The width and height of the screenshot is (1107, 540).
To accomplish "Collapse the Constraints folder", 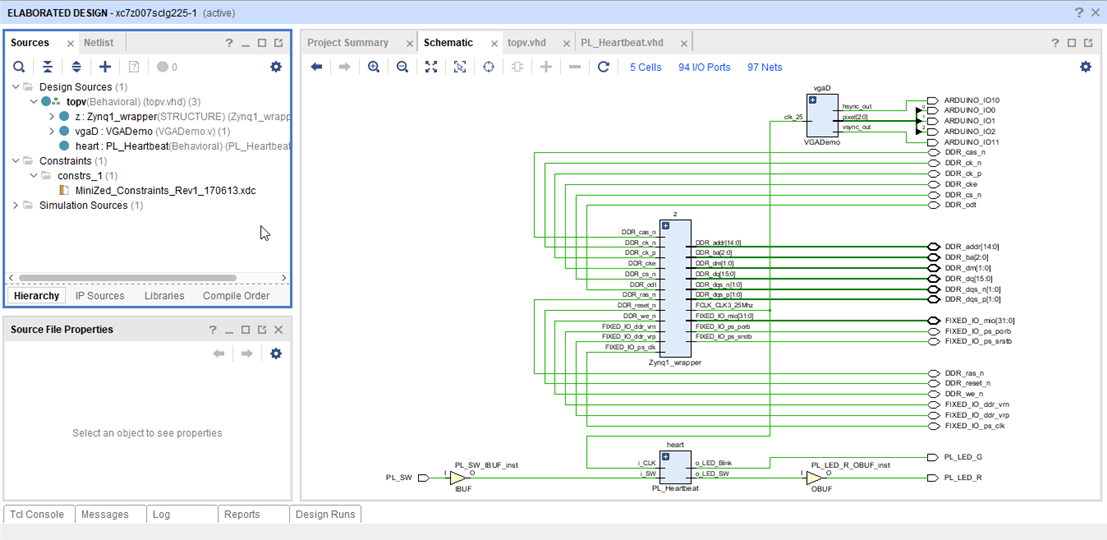I will click(15, 161).
